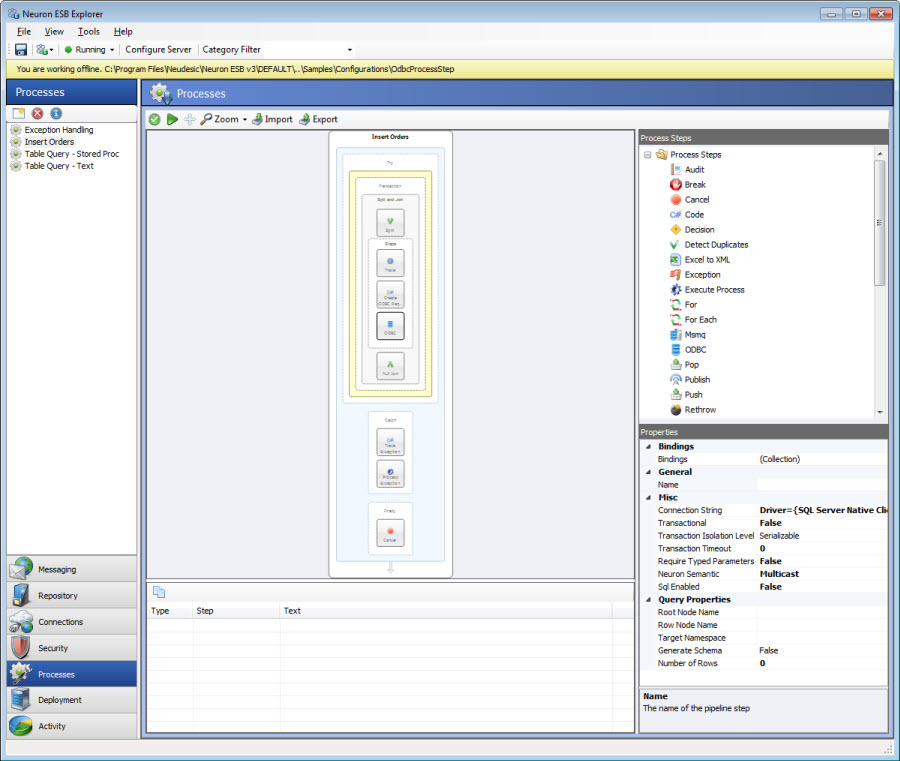Open the server connection icon dropdown
Image resolution: width=900 pixels, height=761 pixels.
(x=45, y=50)
